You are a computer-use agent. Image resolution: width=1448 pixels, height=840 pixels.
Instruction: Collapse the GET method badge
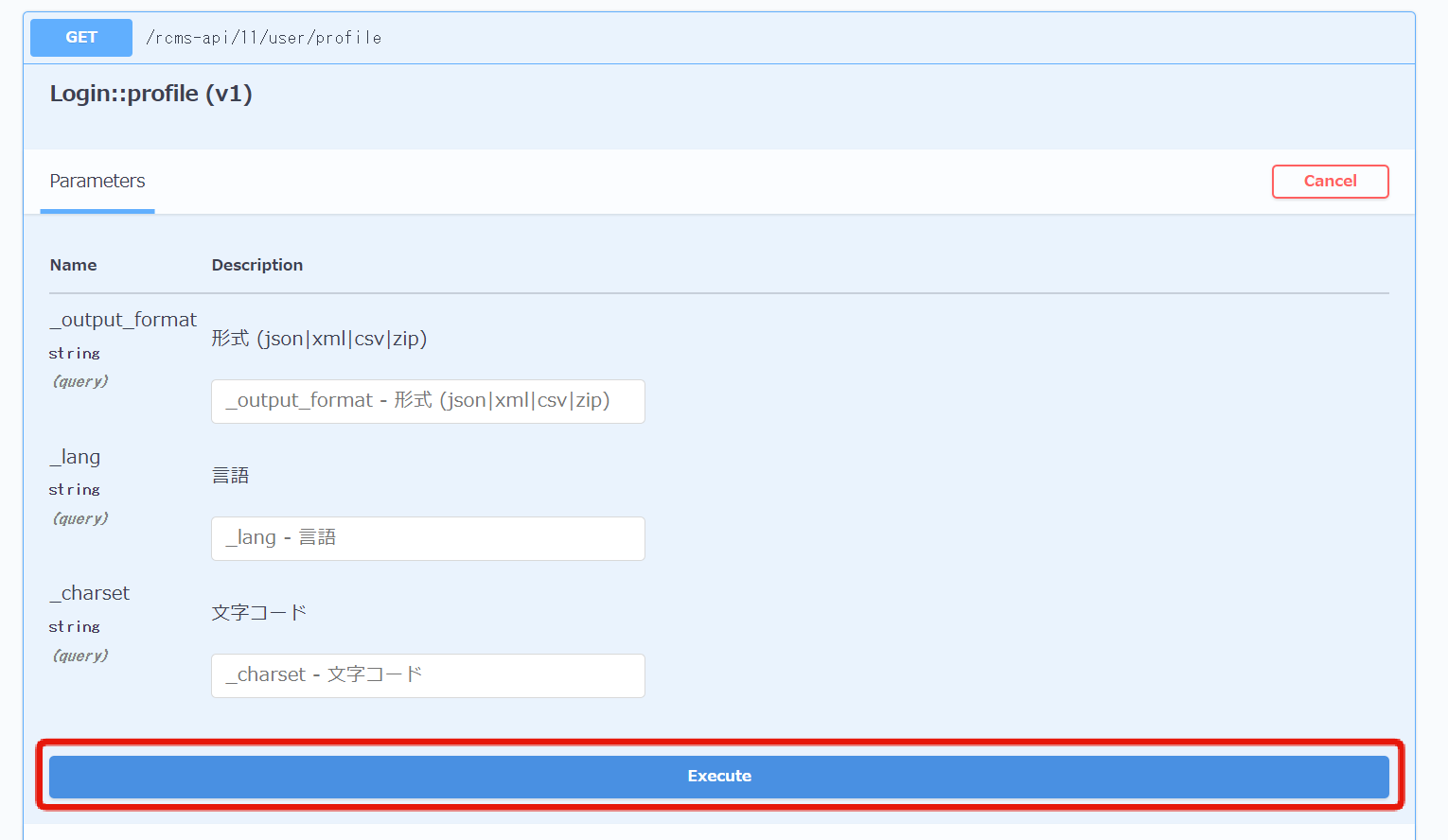coord(81,38)
